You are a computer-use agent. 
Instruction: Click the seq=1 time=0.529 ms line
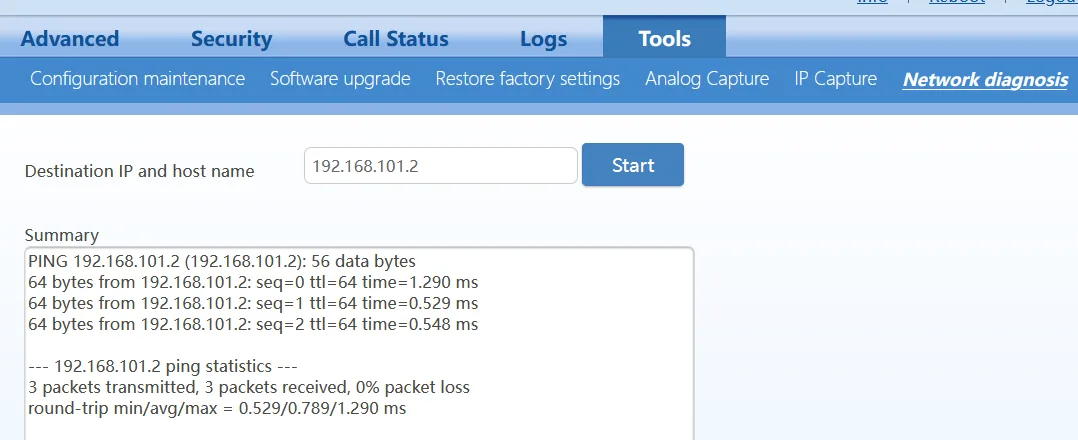253,303
